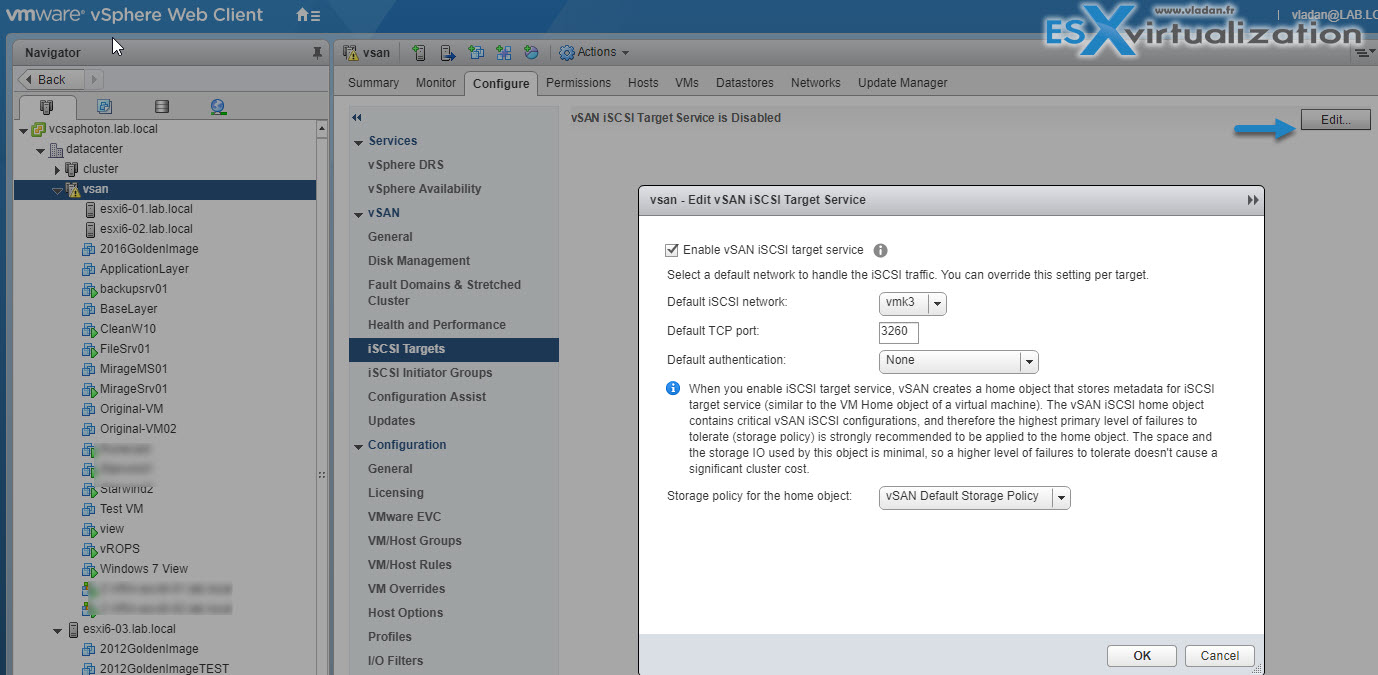The height and width of the screenshot is (675, 1378).
Task: Click the Move Hosts into Cluster icon
Action: click(448, 52)
